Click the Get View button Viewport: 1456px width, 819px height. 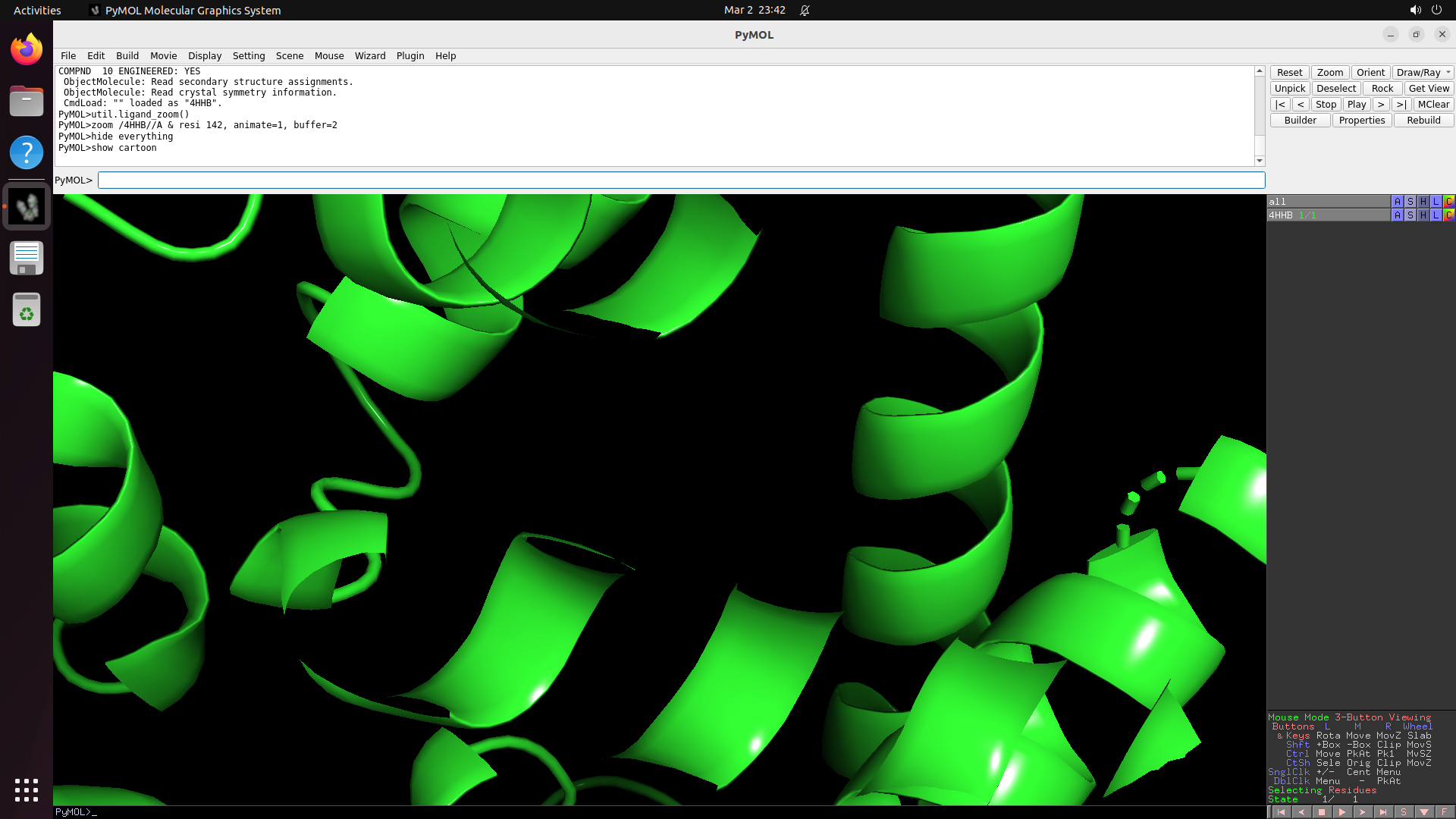click(x=1429, y=88)
